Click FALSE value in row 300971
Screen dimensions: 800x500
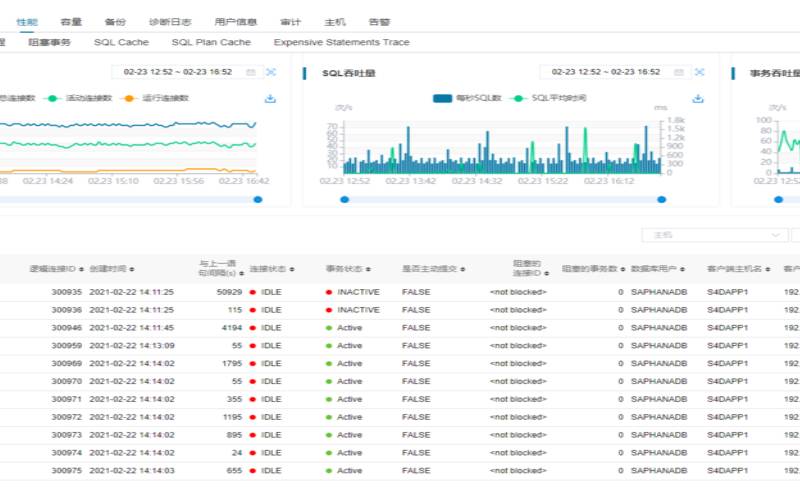pos(416,399)
